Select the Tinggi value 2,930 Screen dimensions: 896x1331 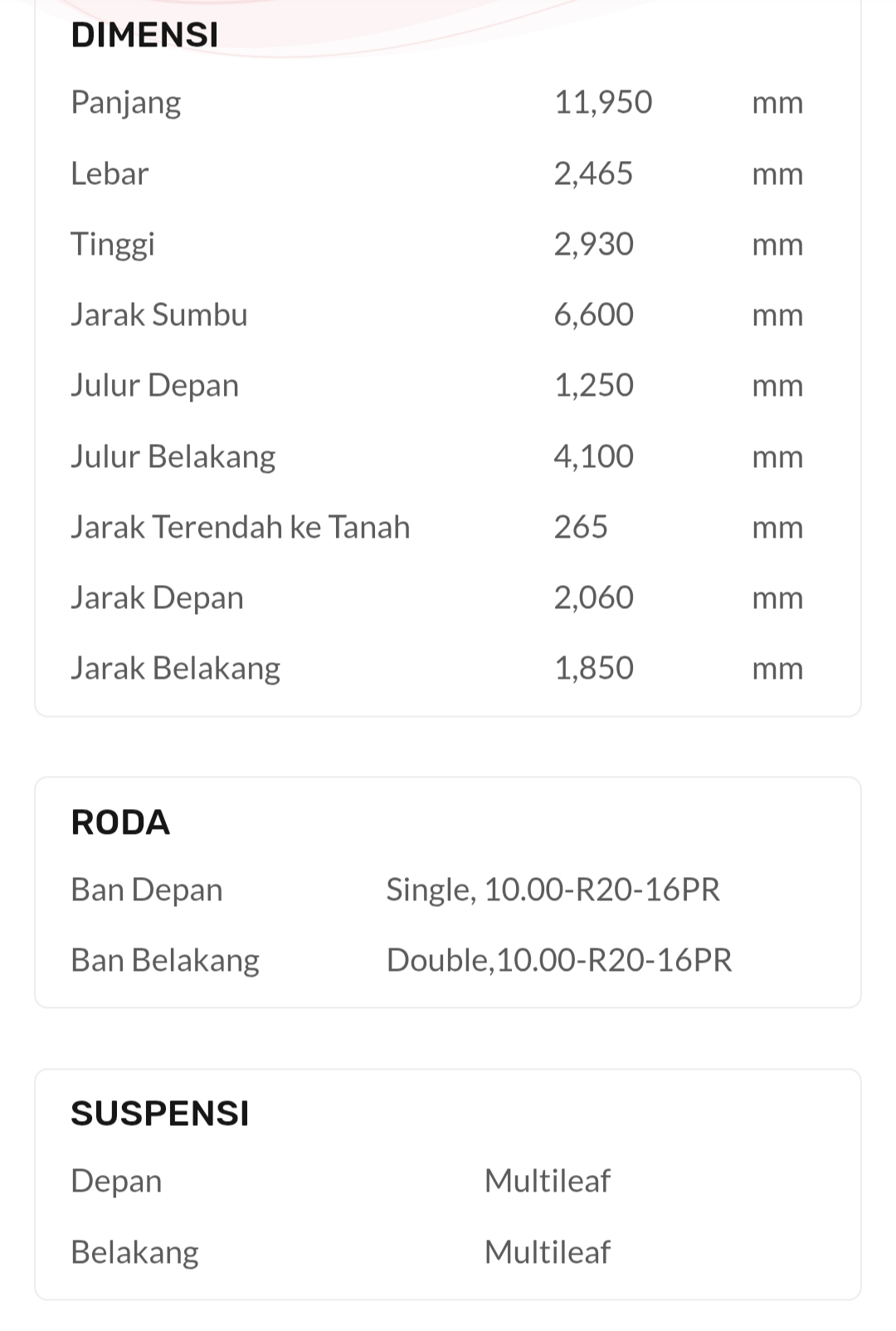pos(593,244)
